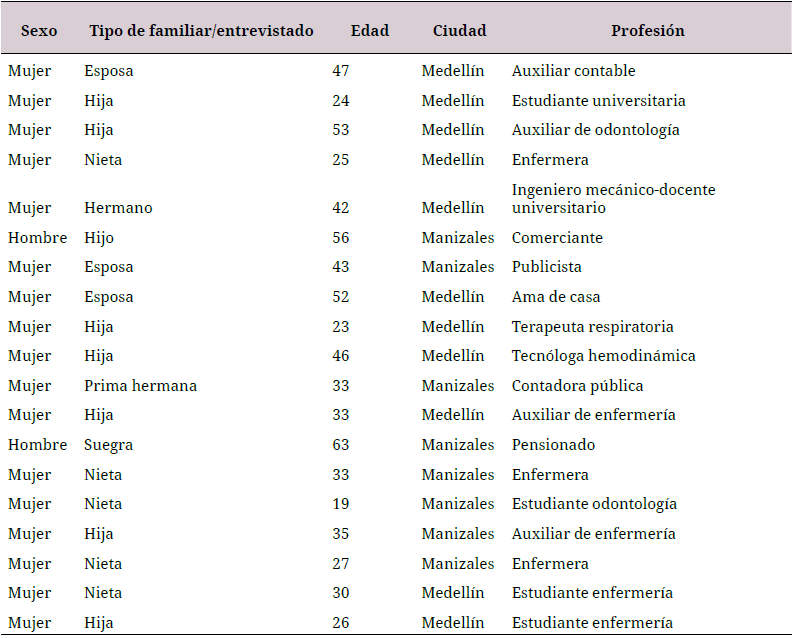Screen dimensions: 792x638
Task: Click the Estudiante odontología cell
Action: pos(594,504)
